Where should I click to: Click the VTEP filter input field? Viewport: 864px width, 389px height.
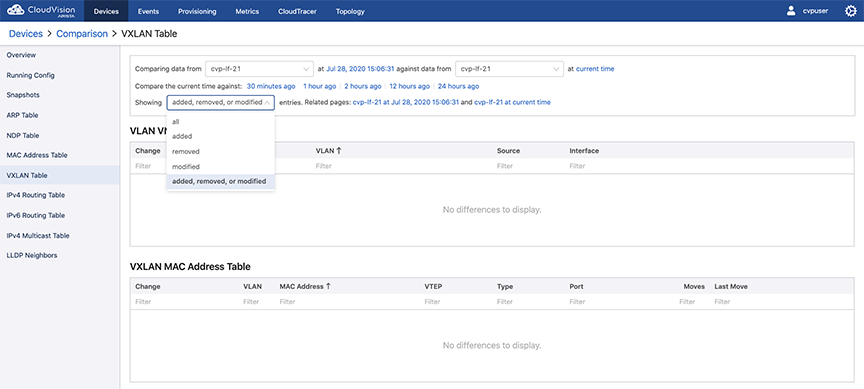pos(456,301)
